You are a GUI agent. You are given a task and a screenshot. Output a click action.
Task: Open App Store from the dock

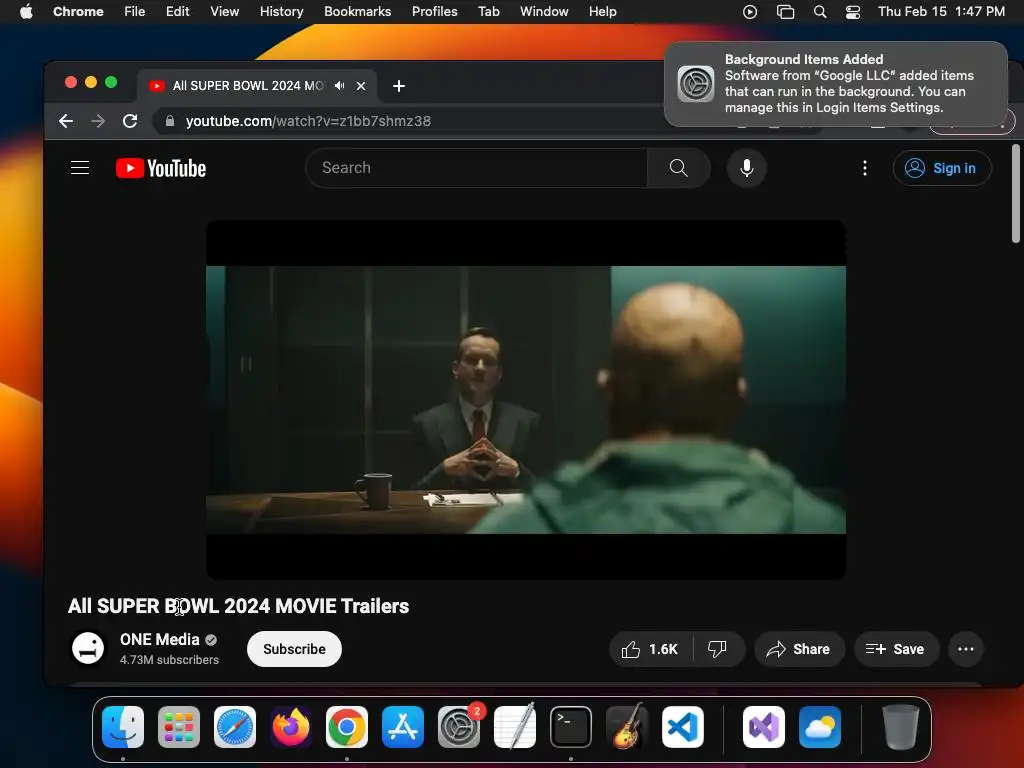tap(403, 727)
